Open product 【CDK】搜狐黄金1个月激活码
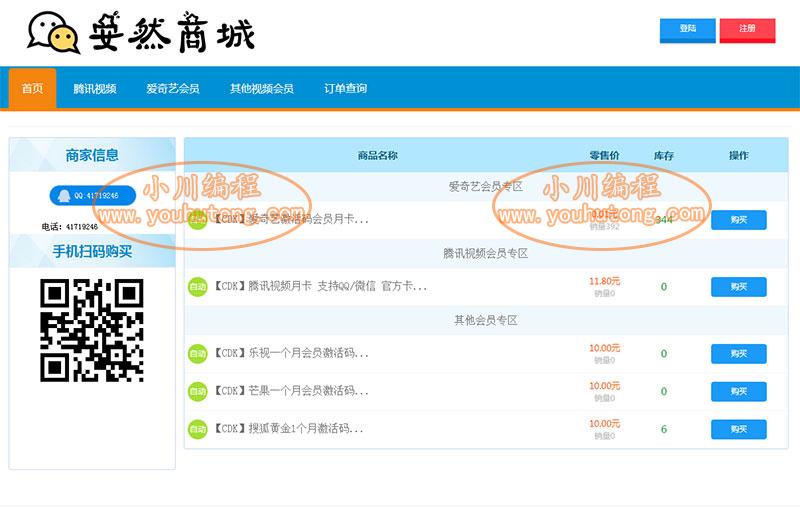Screen dimensions: 800x509 click(288, 428)
